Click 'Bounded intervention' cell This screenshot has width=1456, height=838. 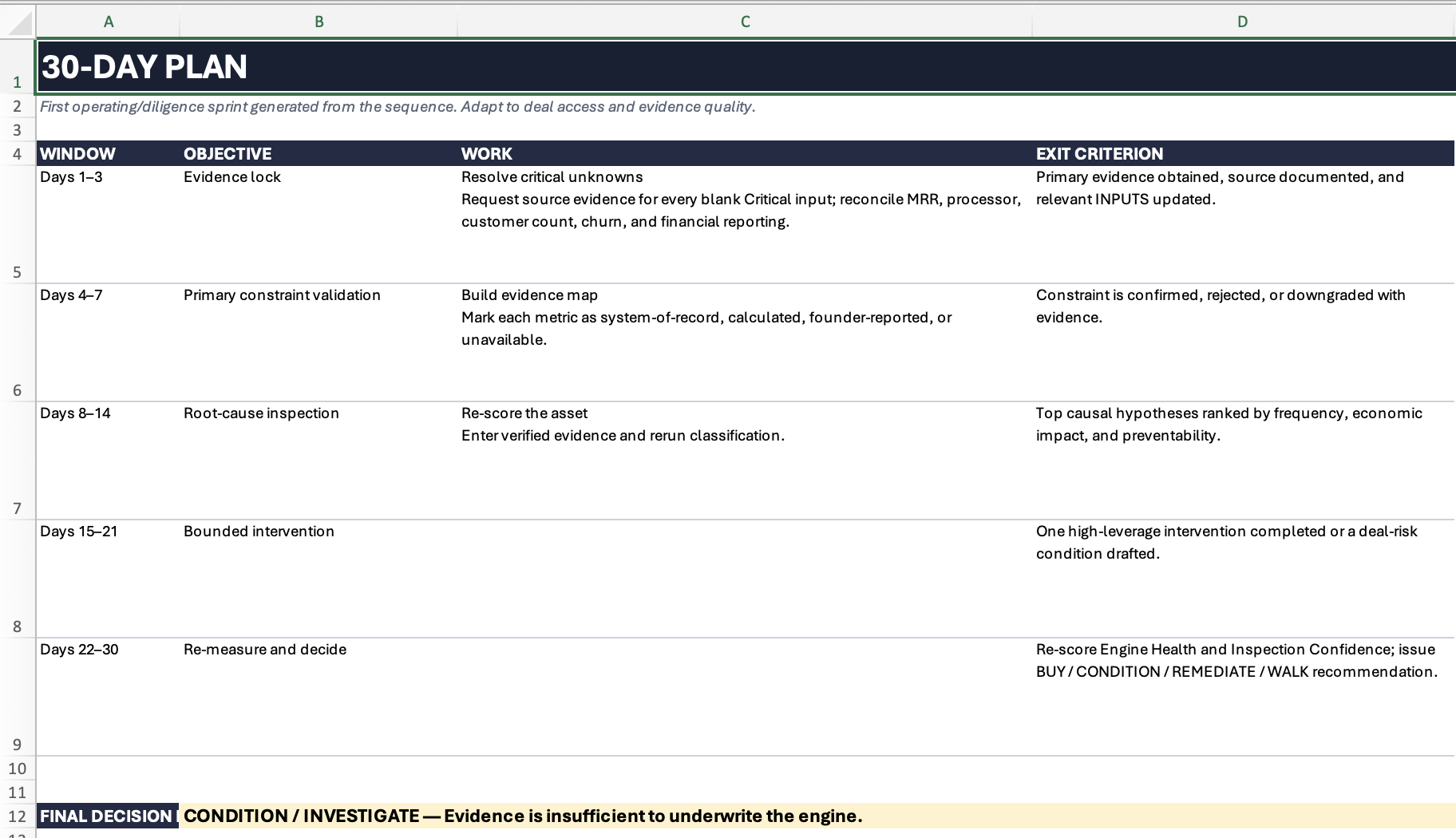coord(318,579)
